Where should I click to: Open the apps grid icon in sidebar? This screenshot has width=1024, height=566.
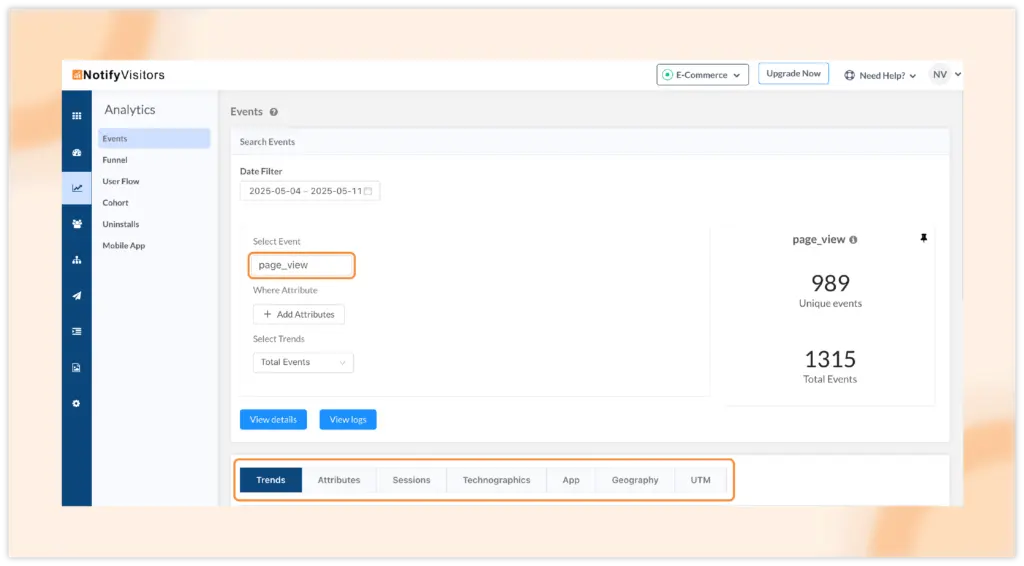77,116
